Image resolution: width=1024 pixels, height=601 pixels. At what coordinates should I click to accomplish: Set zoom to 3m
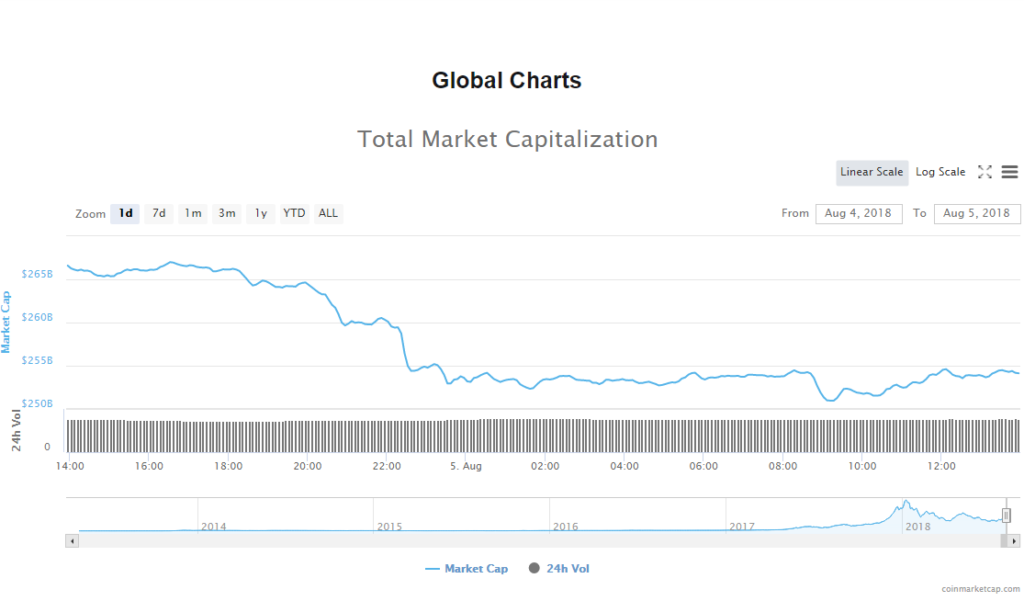(227, 213)
